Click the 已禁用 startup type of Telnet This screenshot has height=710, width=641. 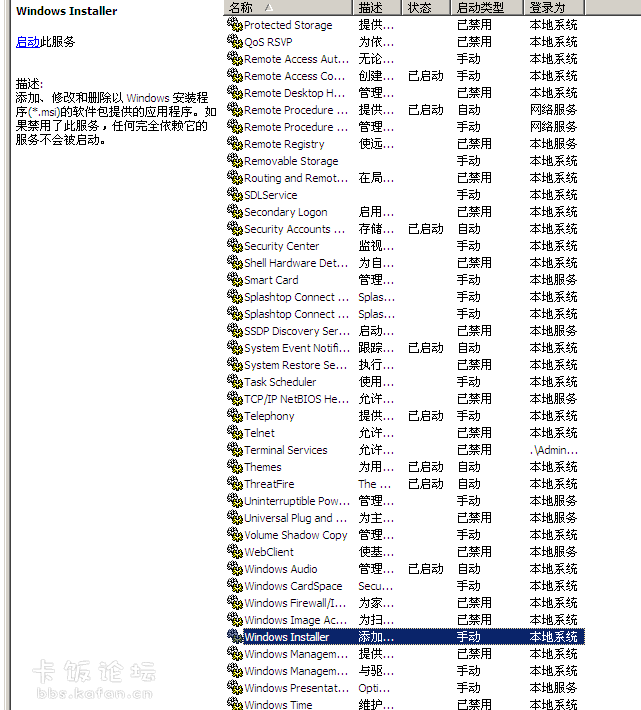click(474, 432)
